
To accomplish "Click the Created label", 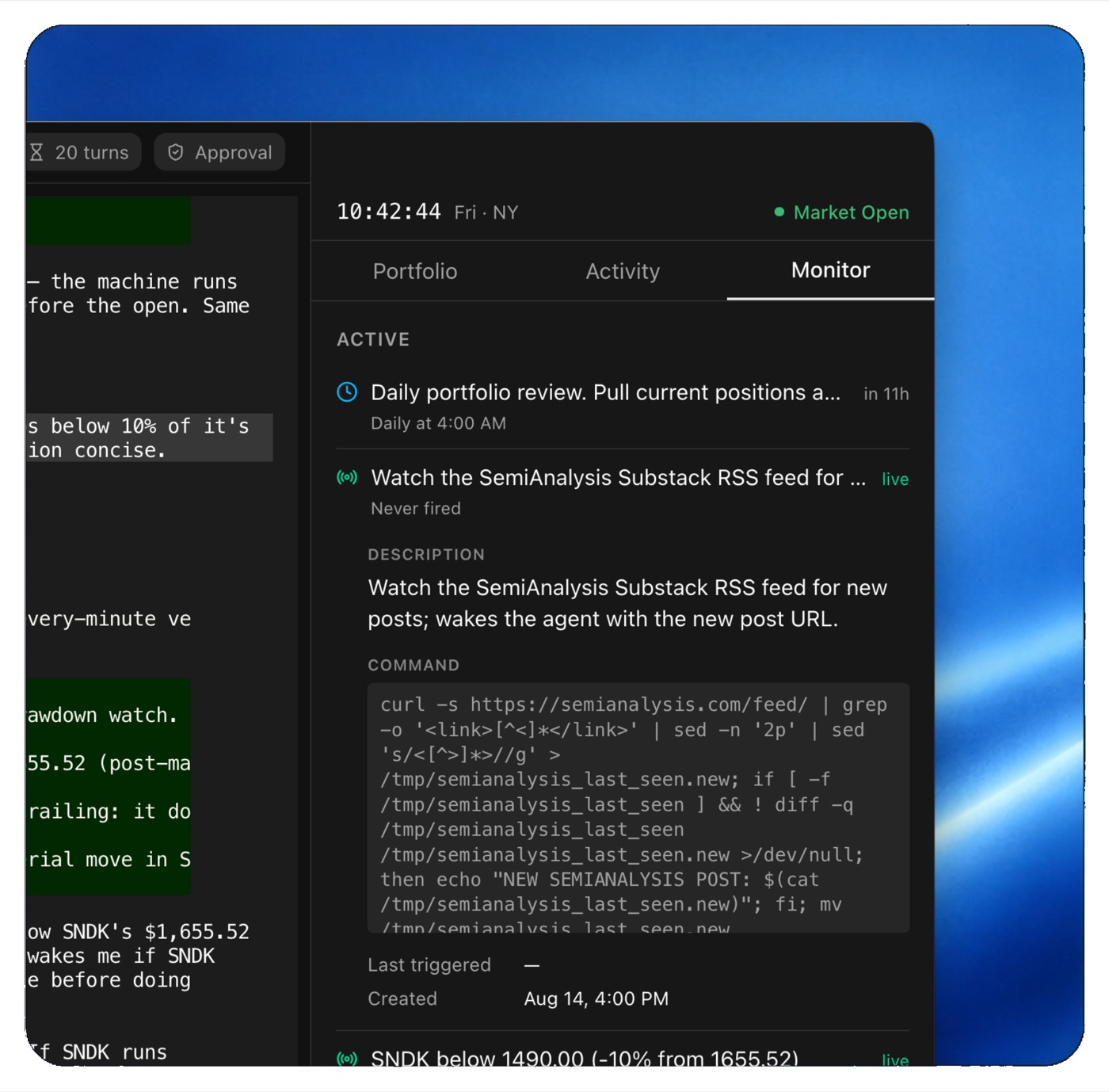I will click(x=402, y=998).
